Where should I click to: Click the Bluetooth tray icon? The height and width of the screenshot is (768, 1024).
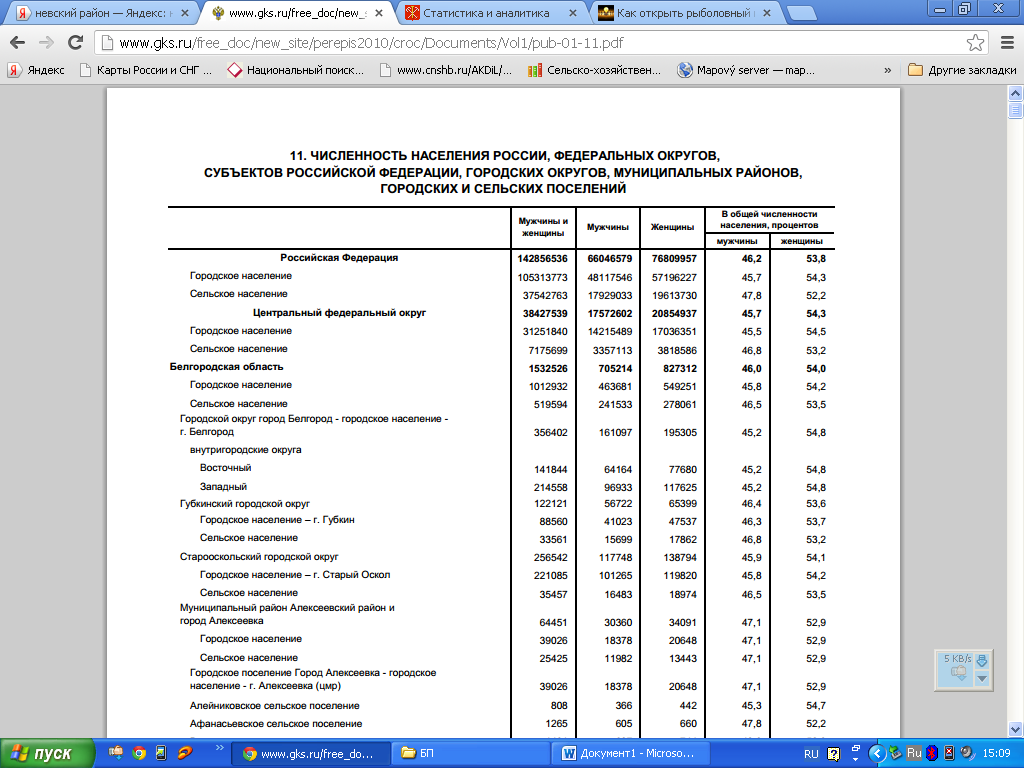pos(932,753)
